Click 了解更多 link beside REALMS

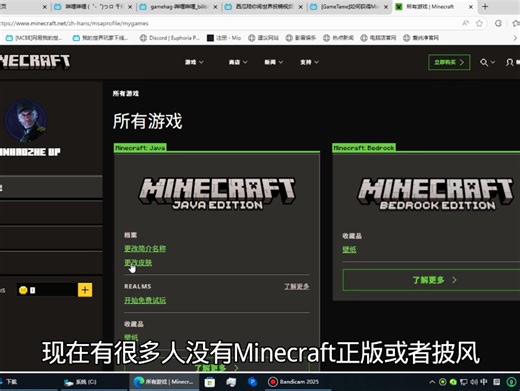coord(297,286)
